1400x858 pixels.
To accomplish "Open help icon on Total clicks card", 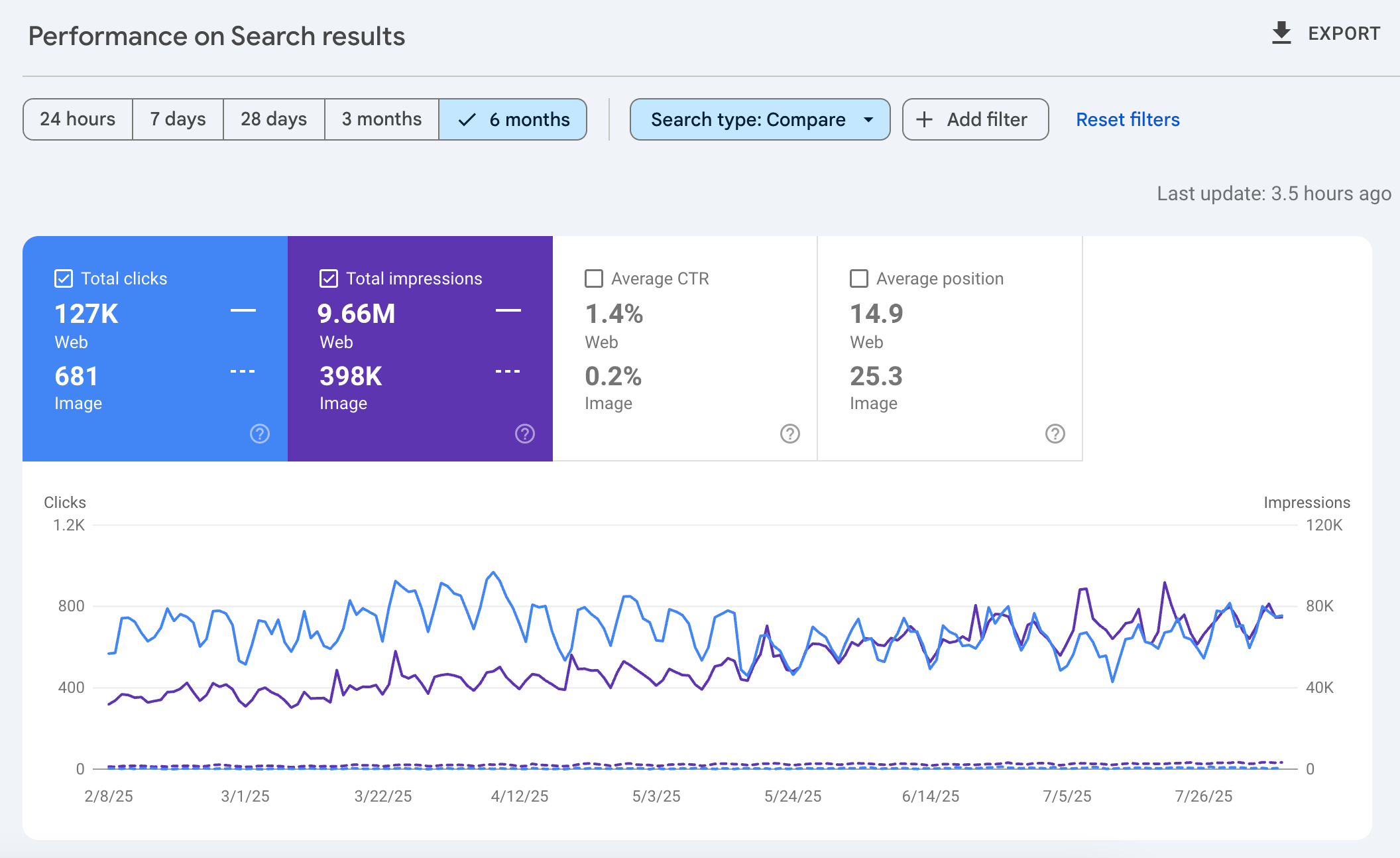I will coord(259,434).
